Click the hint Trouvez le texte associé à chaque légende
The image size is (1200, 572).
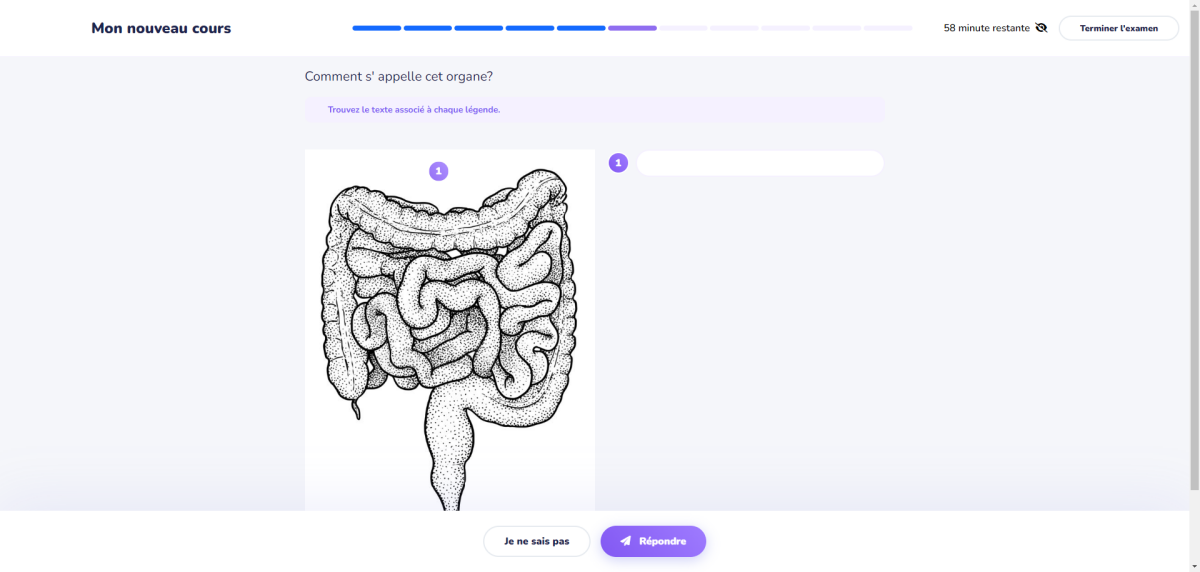pos(414,110)
